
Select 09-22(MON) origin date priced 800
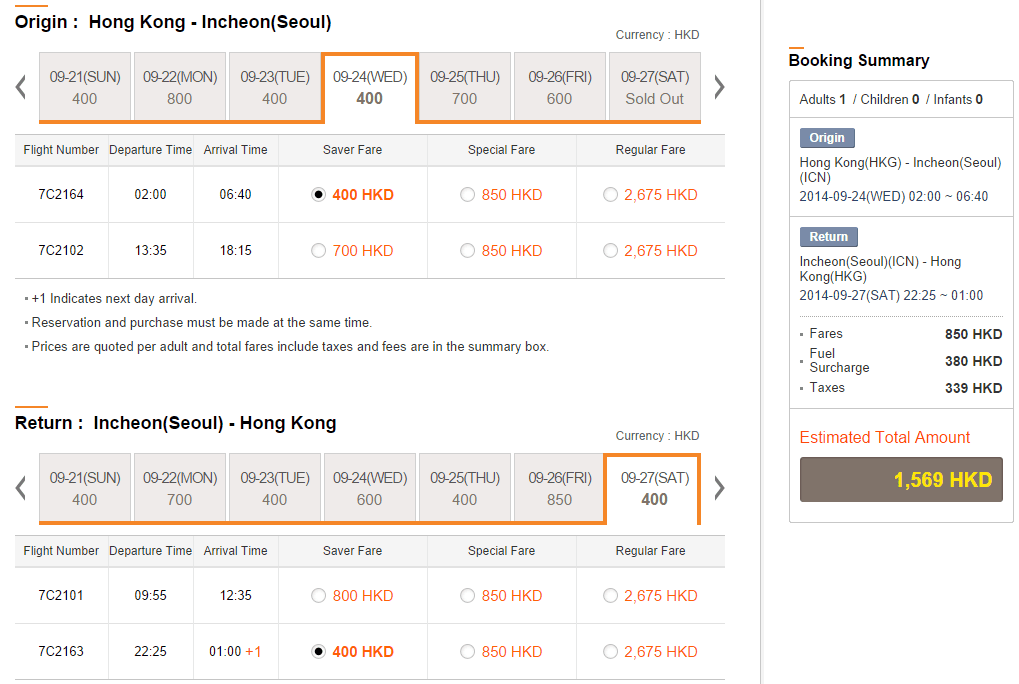point(180,87)
